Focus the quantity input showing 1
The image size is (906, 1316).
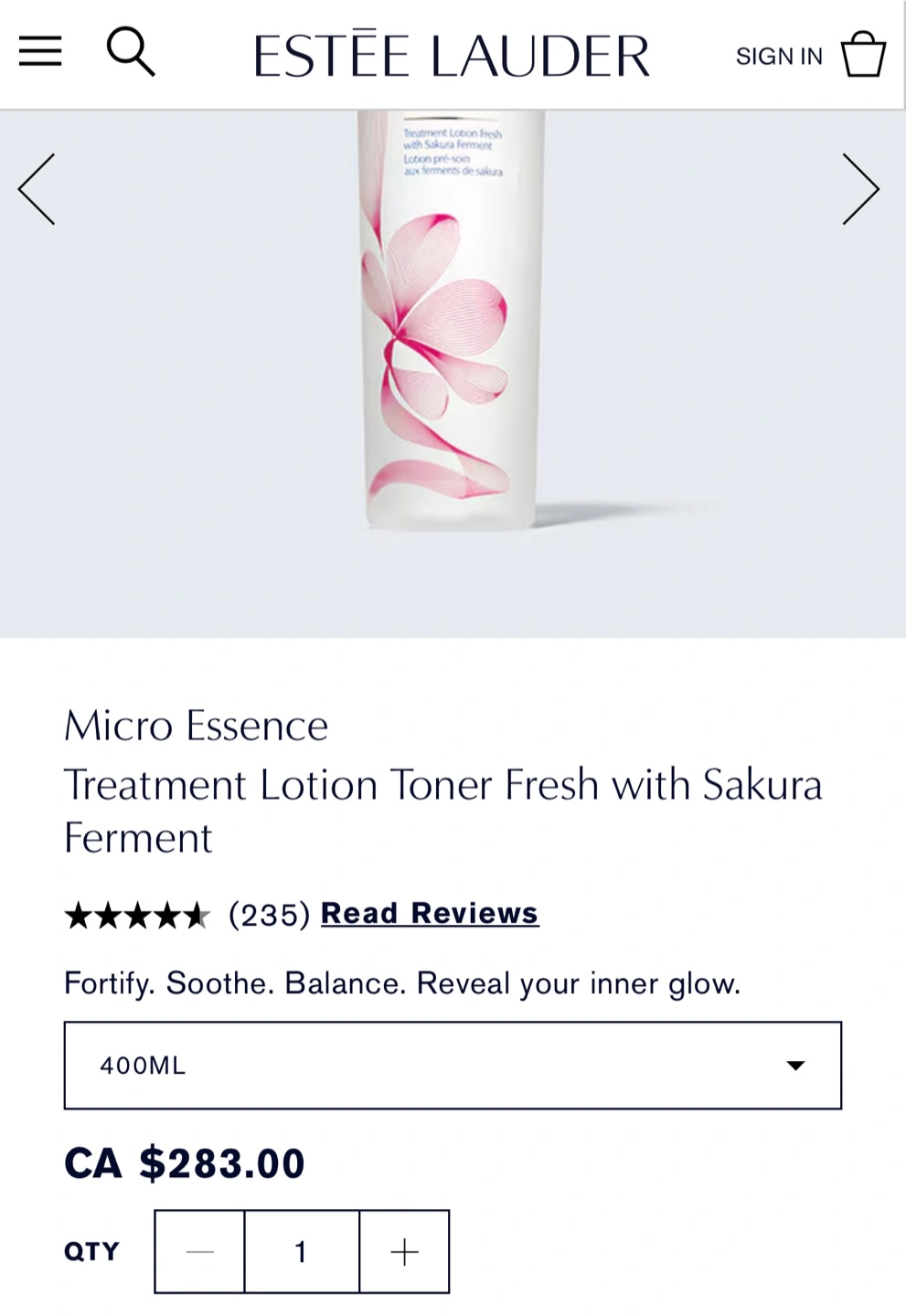pyautogui.click(x=302, y=1251)
